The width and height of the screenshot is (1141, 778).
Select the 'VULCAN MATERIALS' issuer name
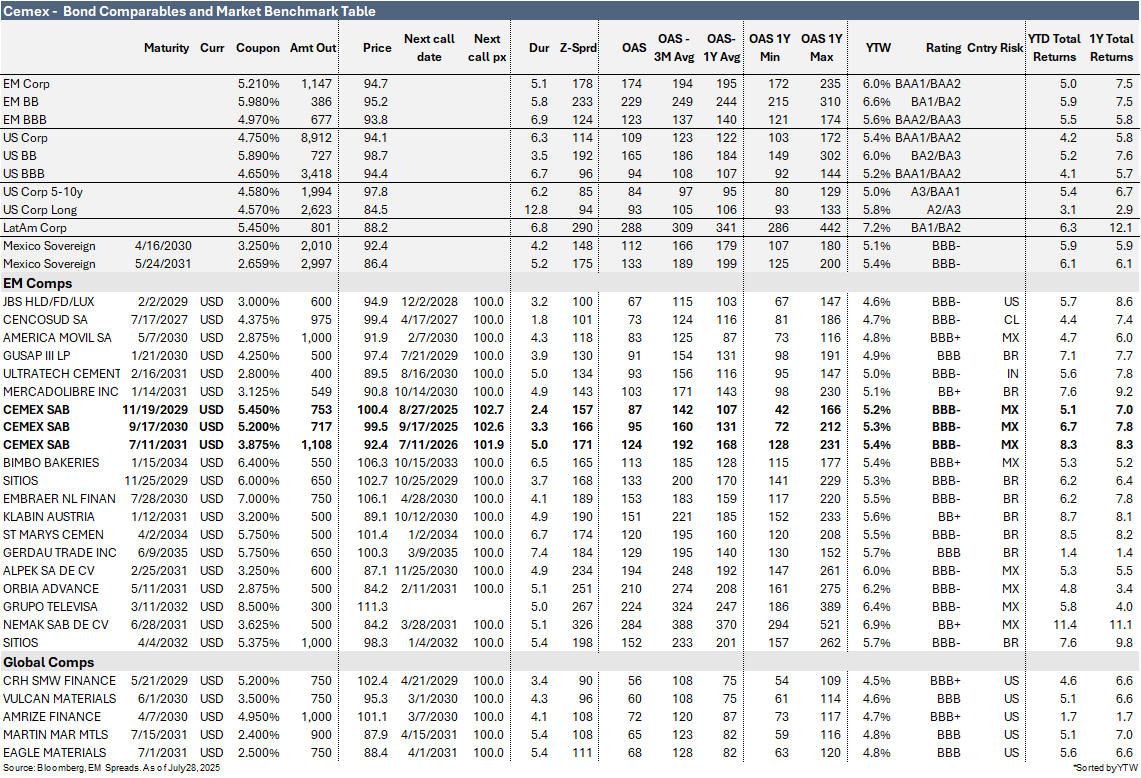click(x=60, y=699)
